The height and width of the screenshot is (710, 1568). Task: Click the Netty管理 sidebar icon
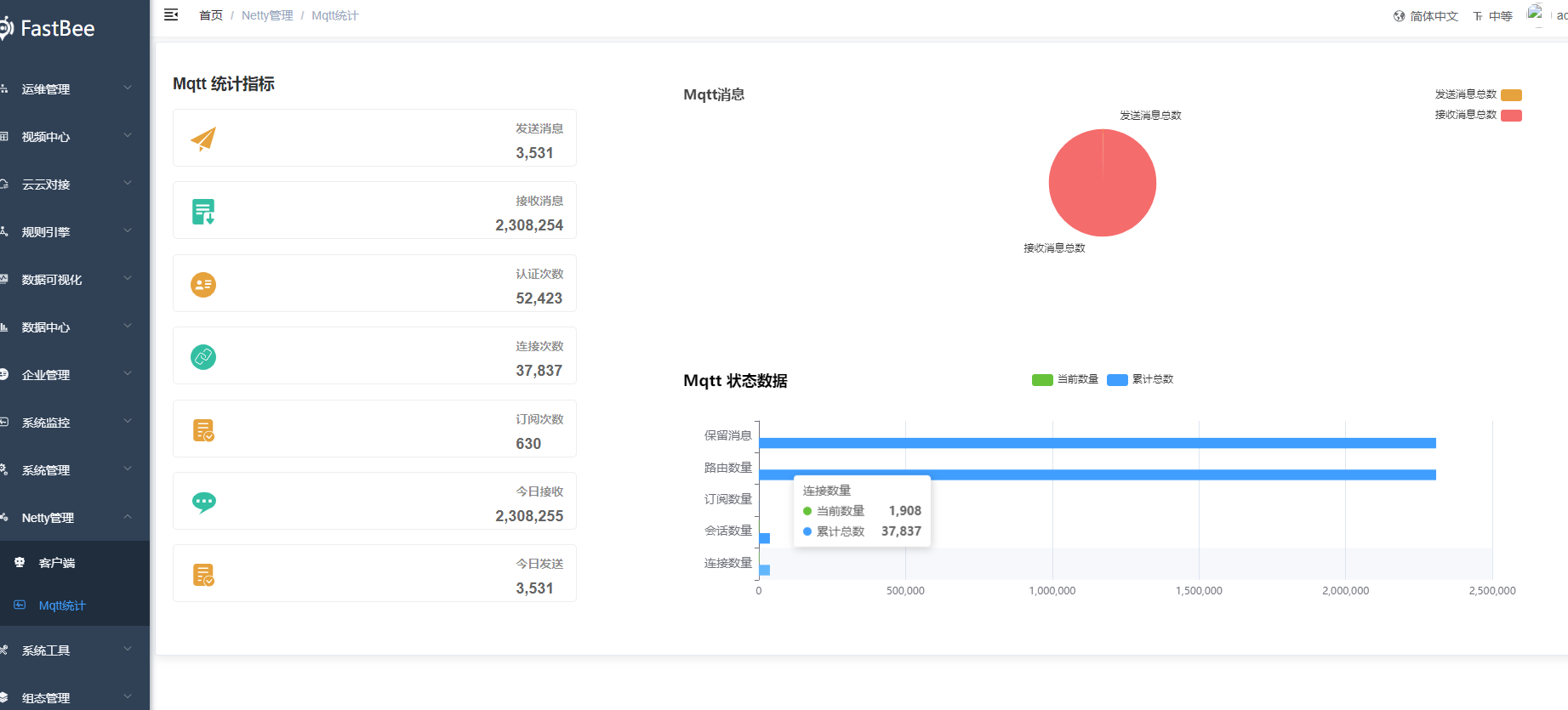click(4, 517)
